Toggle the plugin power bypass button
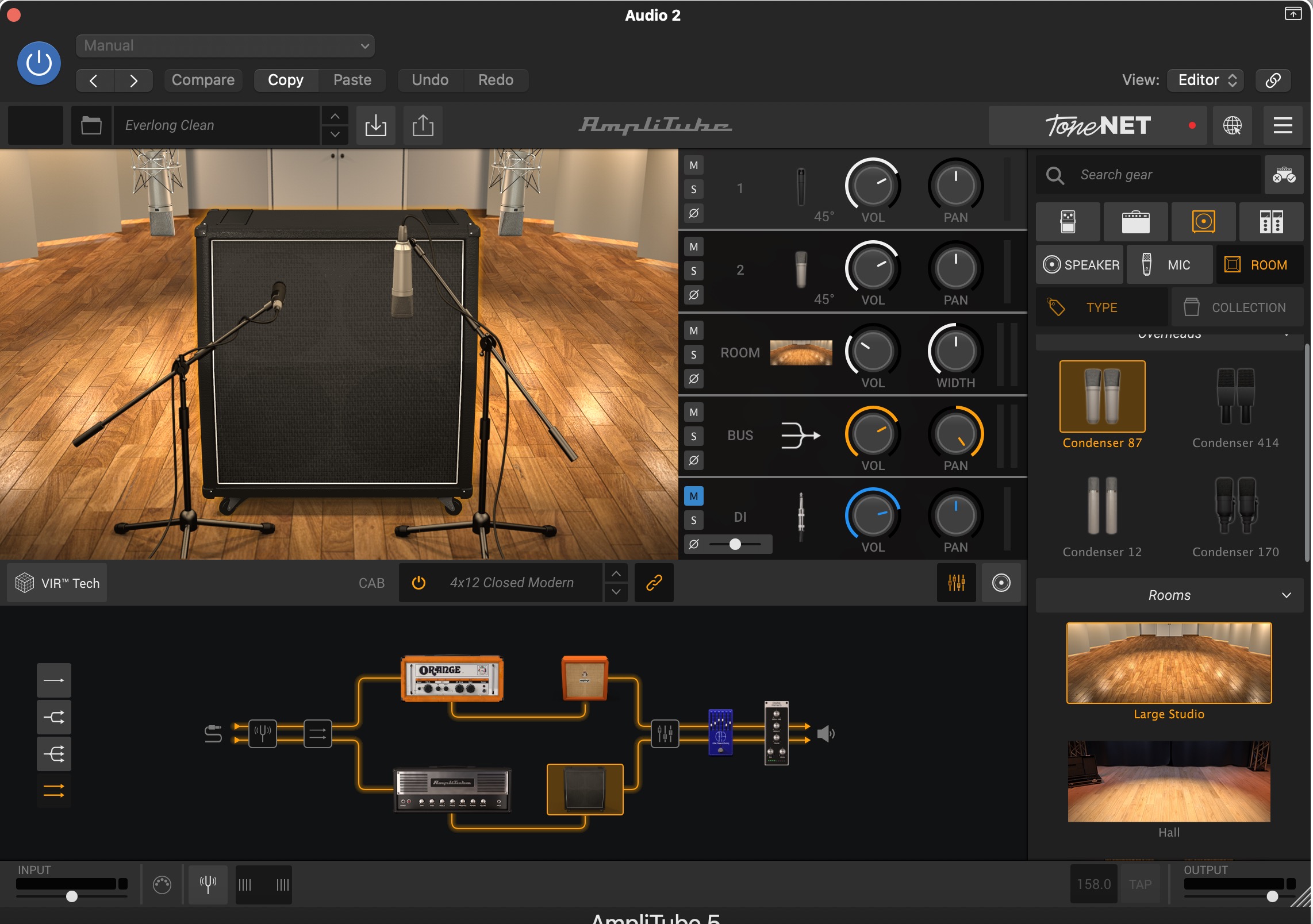Screen dimensions: 1313x924 click(x=39, y=63)
